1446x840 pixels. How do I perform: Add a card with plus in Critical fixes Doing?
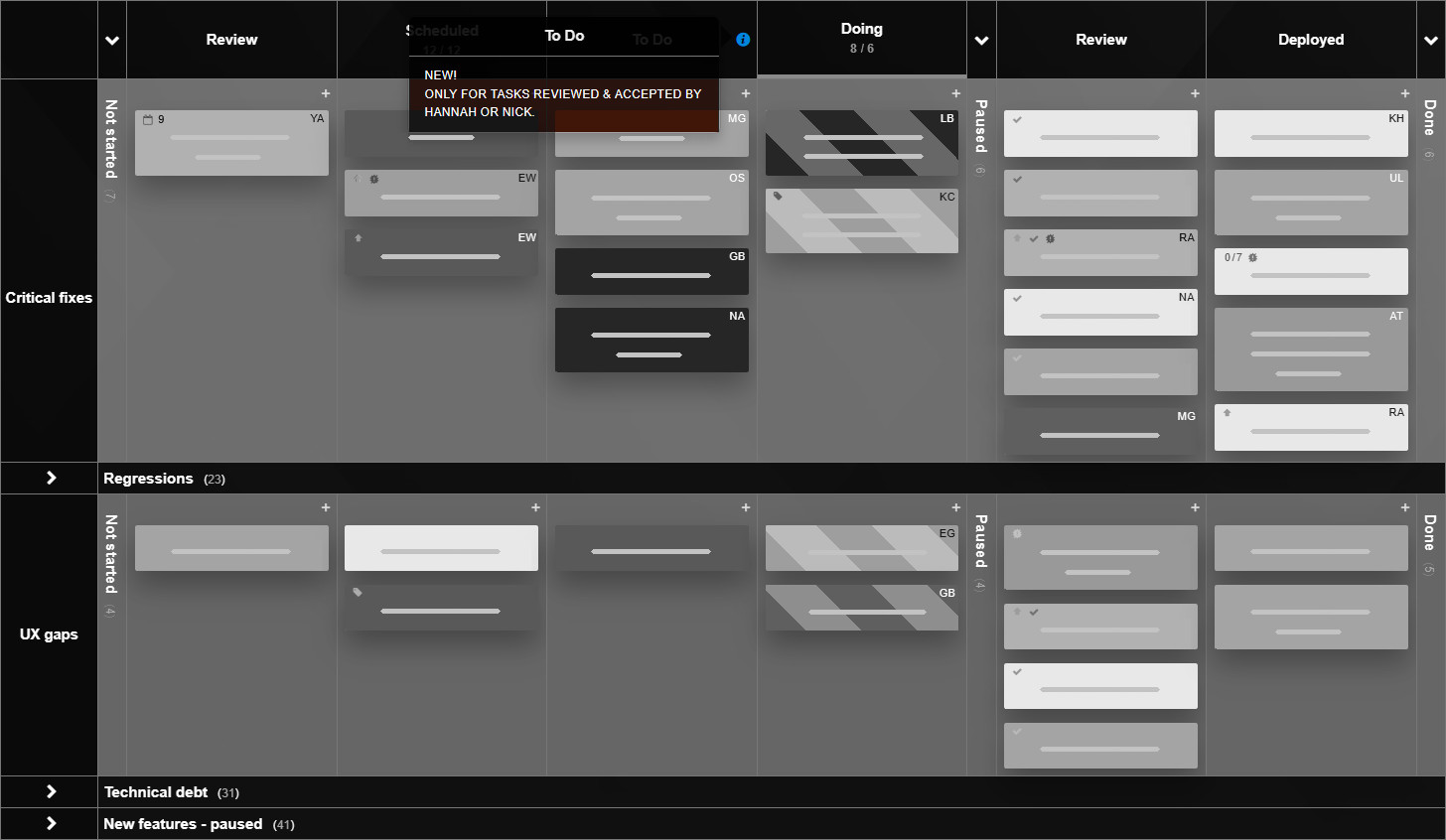click(x=955, y=93)
